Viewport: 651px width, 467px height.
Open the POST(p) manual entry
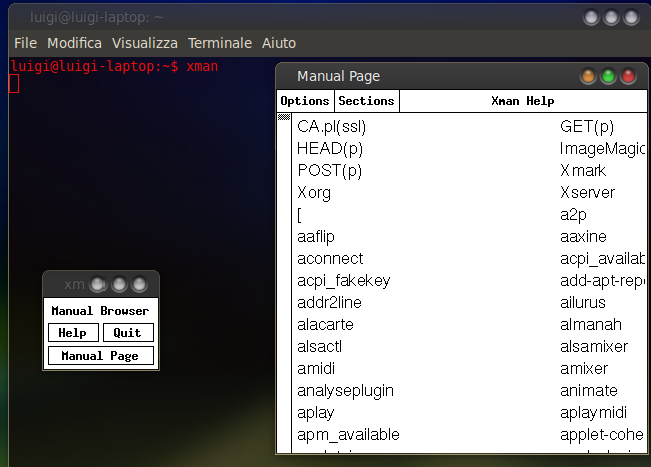pos(329,171)
